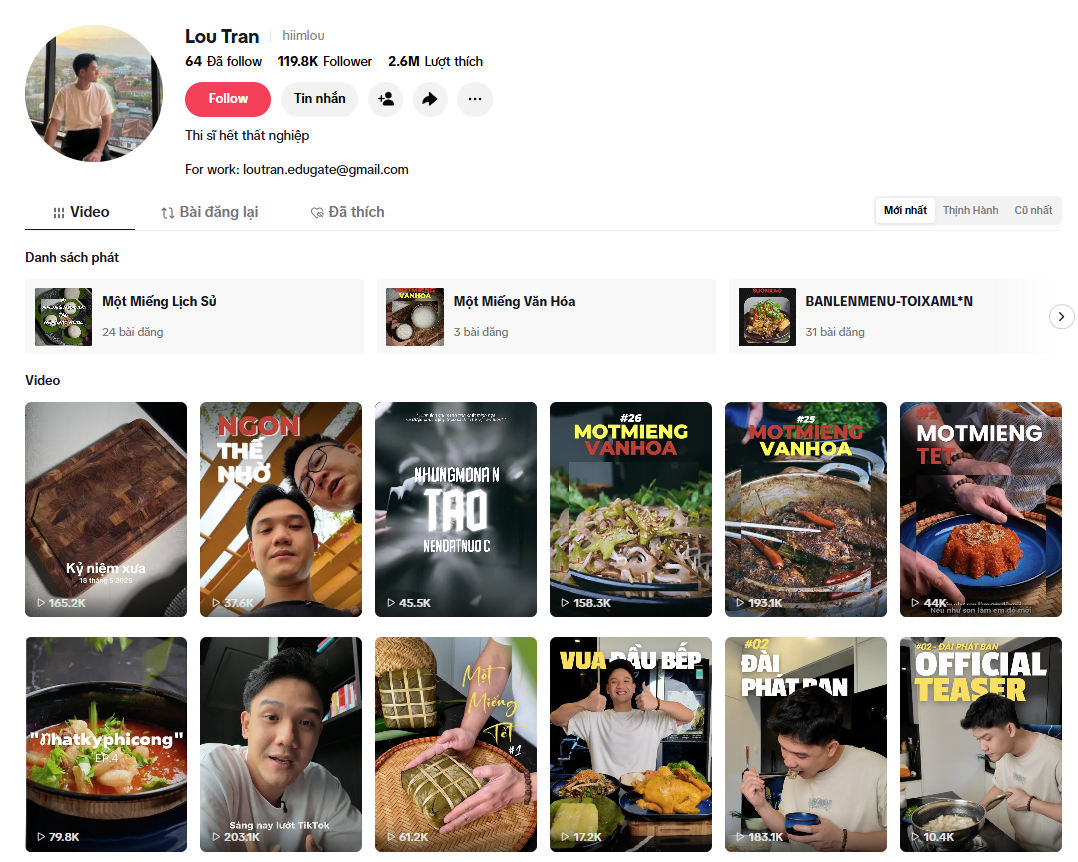Open the Một Miếng Văn Hóa playlist
Viewport: 1078px width, 862px height.
tap(546, 317)
